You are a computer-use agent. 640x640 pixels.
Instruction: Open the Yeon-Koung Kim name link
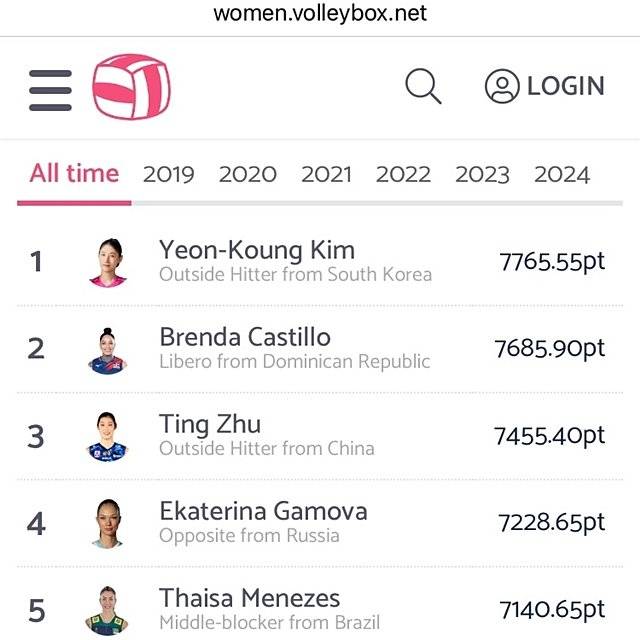[257, 250]
